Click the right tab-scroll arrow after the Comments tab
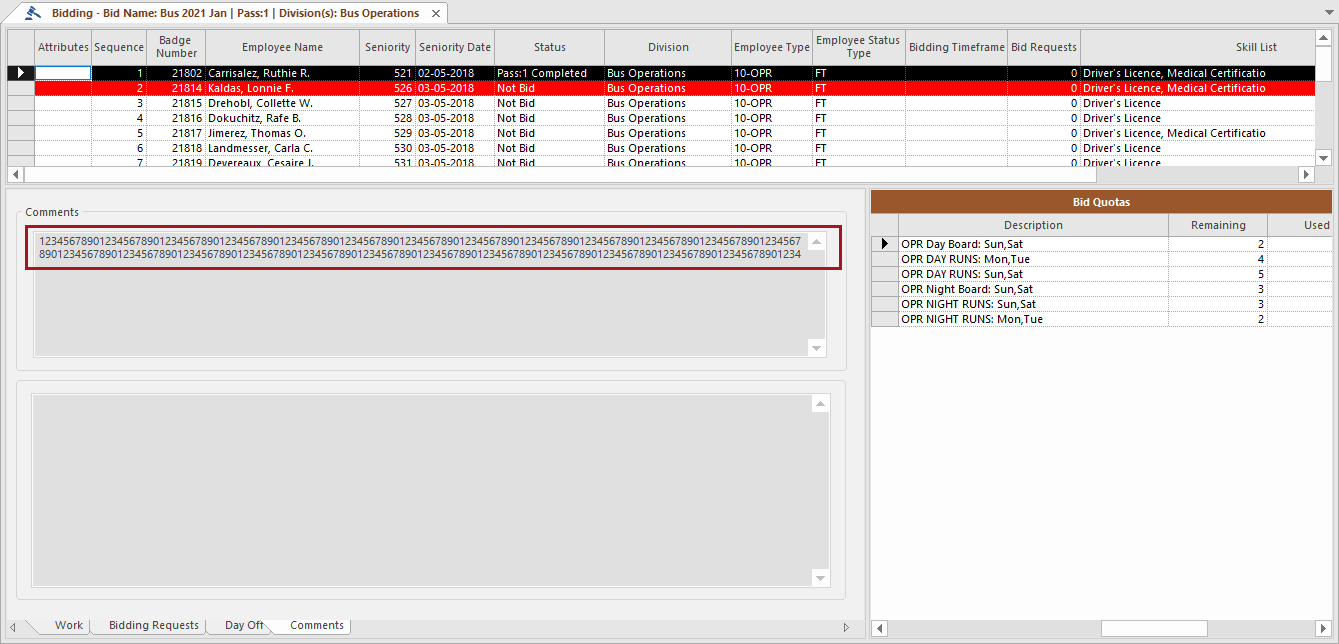 point(846,625)
